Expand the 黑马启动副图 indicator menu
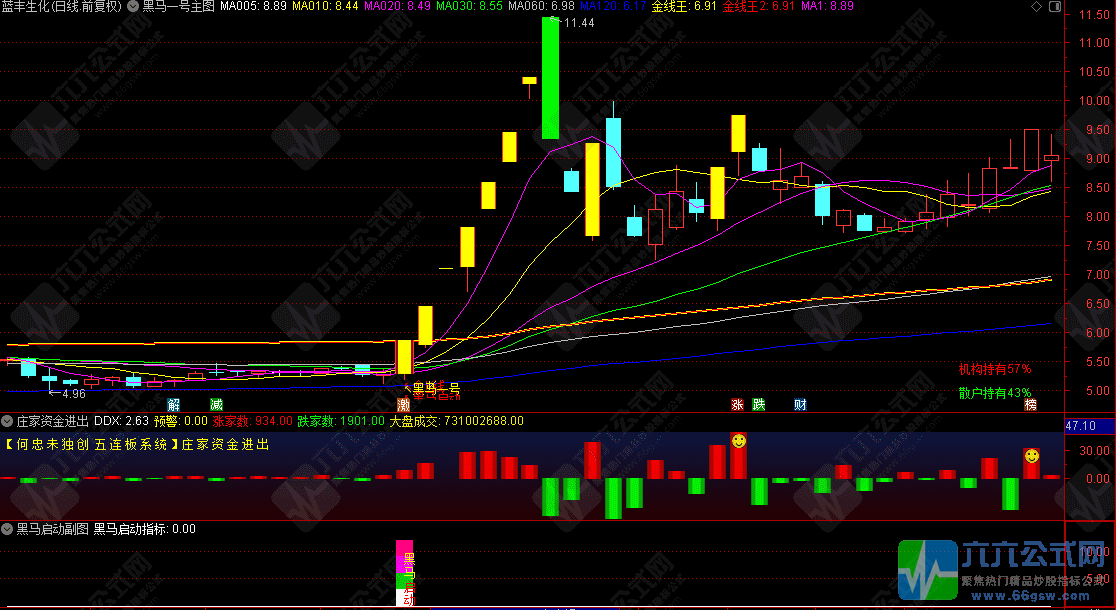This screenshot has height=610, width=1116. pos(8,529)
